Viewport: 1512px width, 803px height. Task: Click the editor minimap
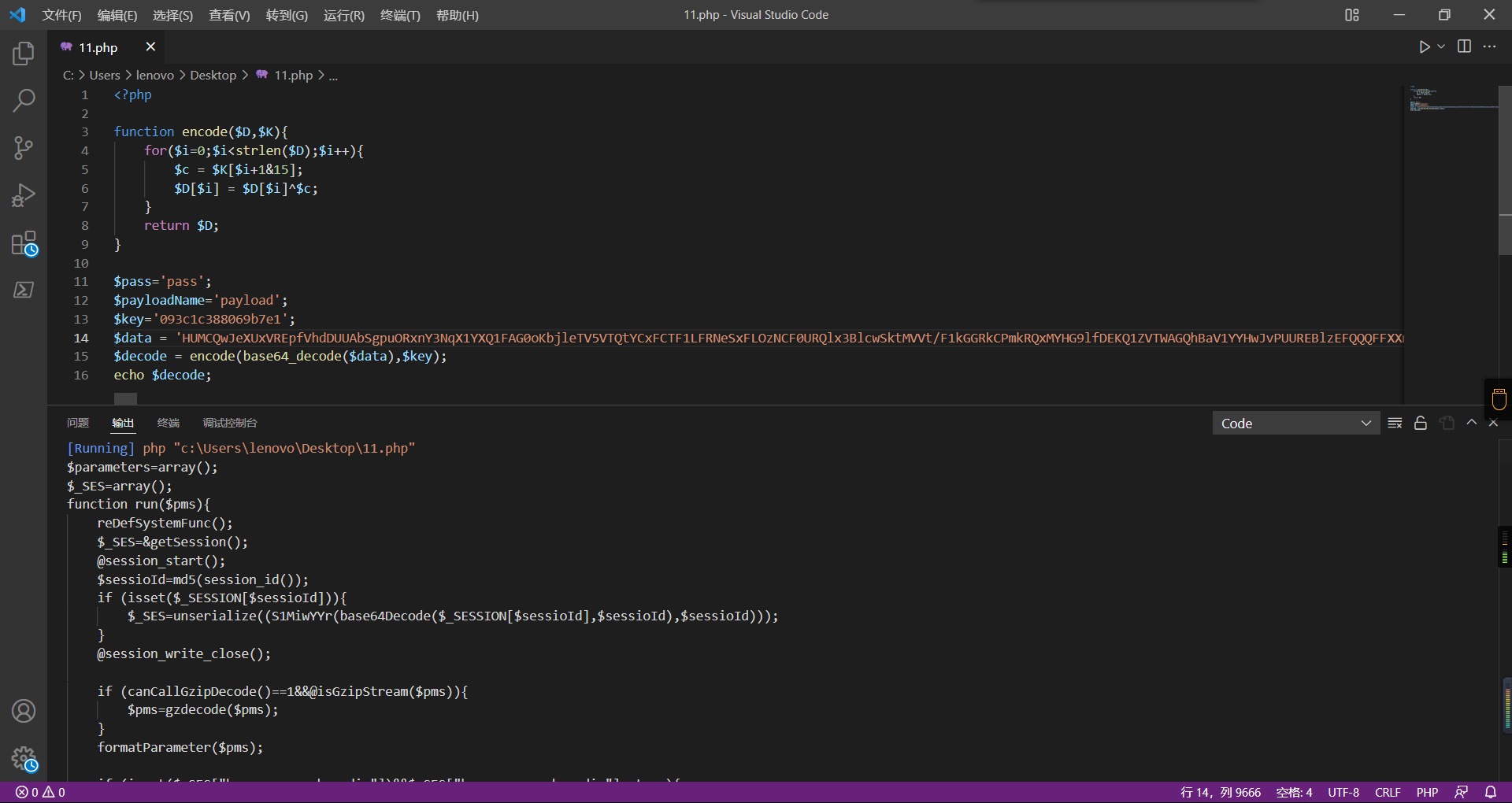1451,244
